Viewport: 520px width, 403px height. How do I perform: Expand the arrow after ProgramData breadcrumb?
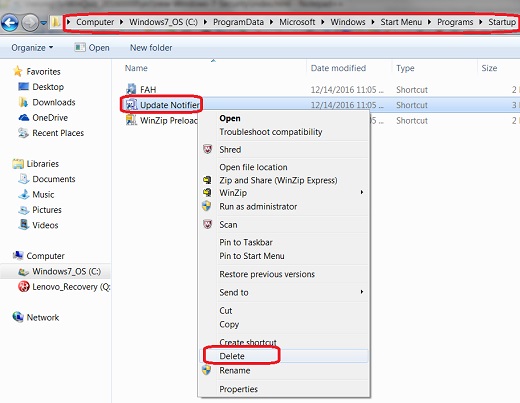pos(271,22)
